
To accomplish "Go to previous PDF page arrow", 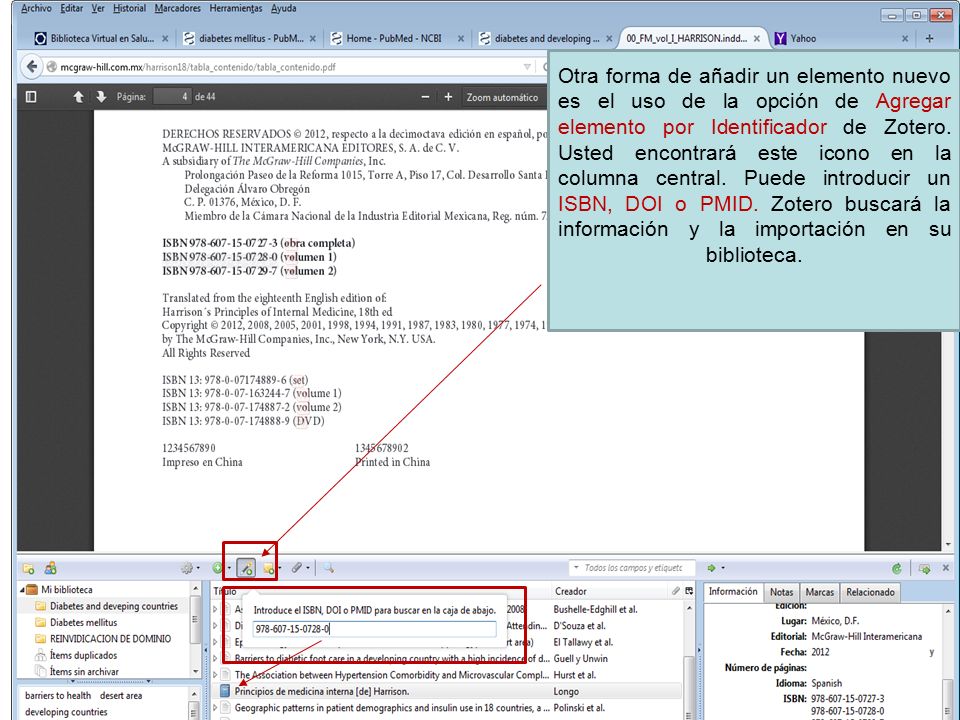I will [78, 97].
